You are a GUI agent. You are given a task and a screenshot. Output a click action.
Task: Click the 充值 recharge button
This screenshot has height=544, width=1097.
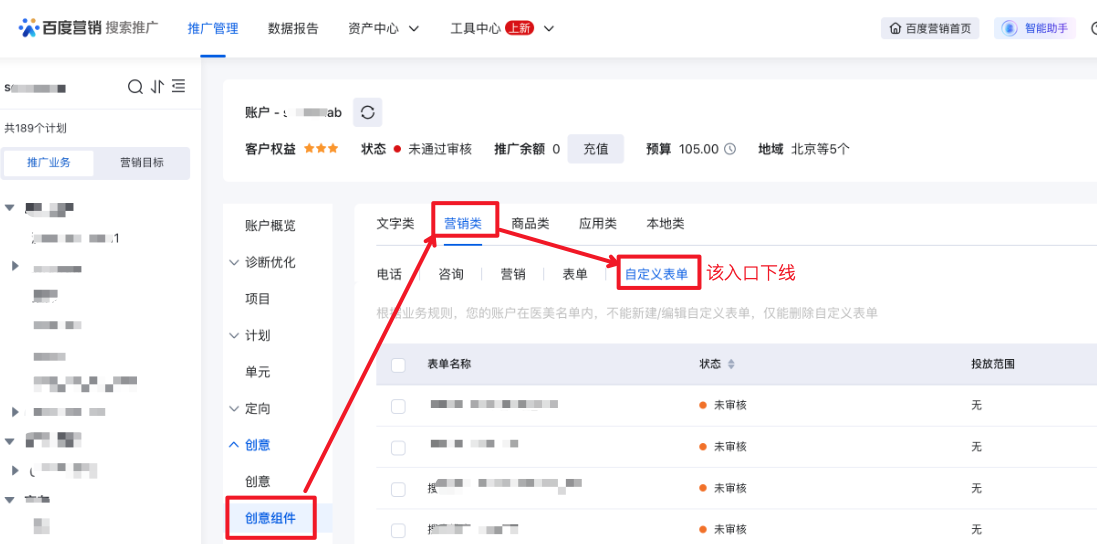tap(596, 149)
